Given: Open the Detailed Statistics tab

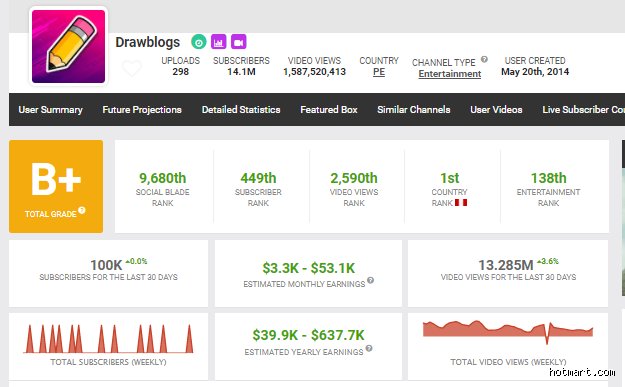Looking at the screenshot, I should coord(241,110).
